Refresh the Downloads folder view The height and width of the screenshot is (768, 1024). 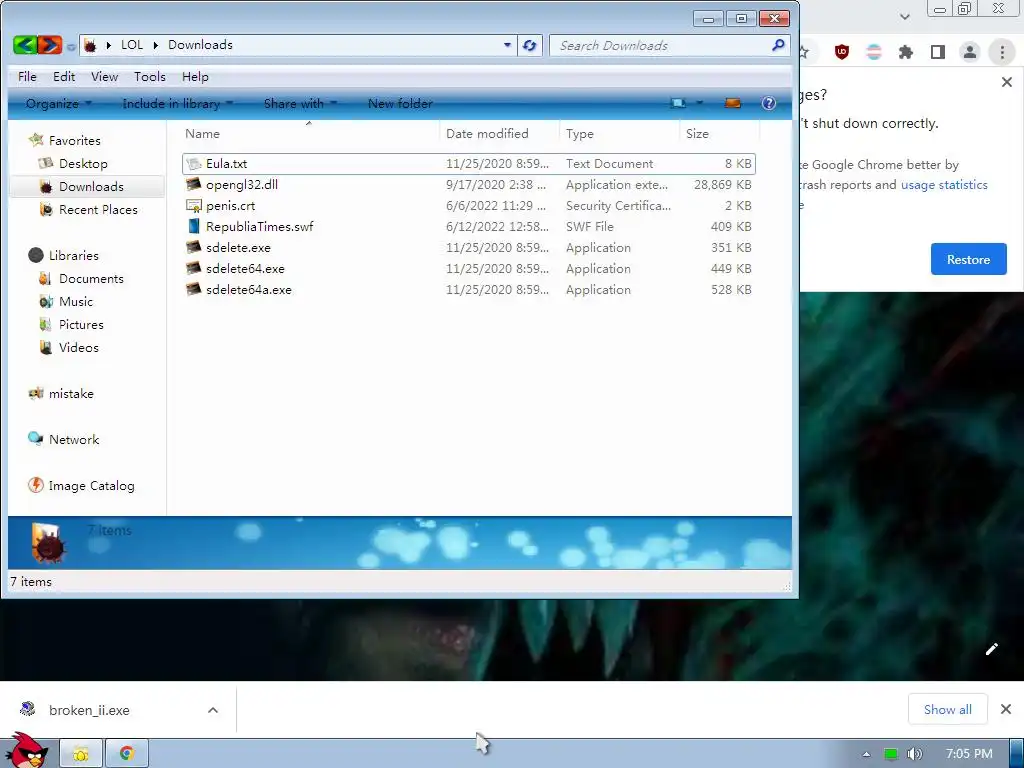[530, 45]
